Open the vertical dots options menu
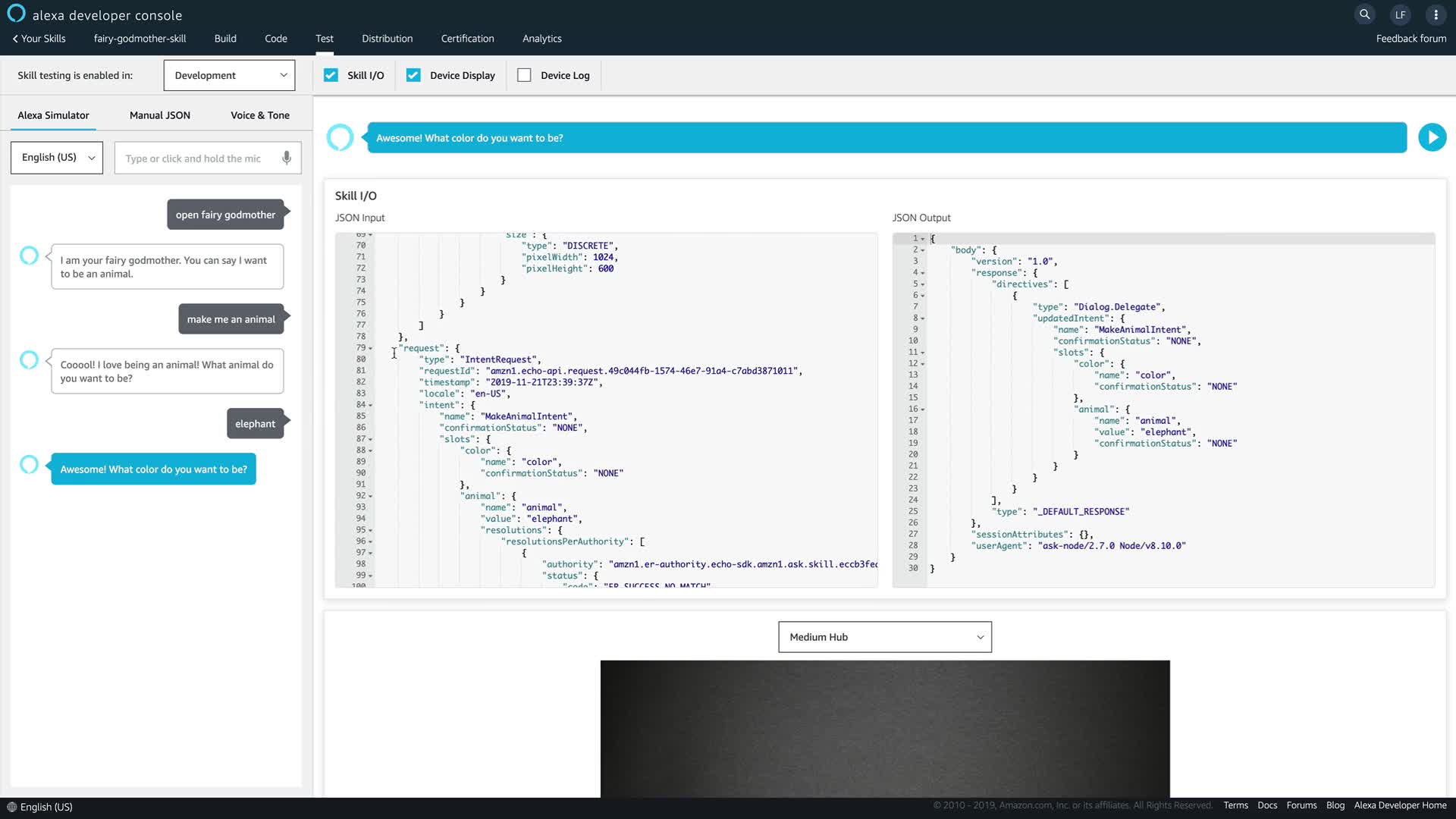The width and height of the screenshot is (1456, 819). click(1436, 14)
